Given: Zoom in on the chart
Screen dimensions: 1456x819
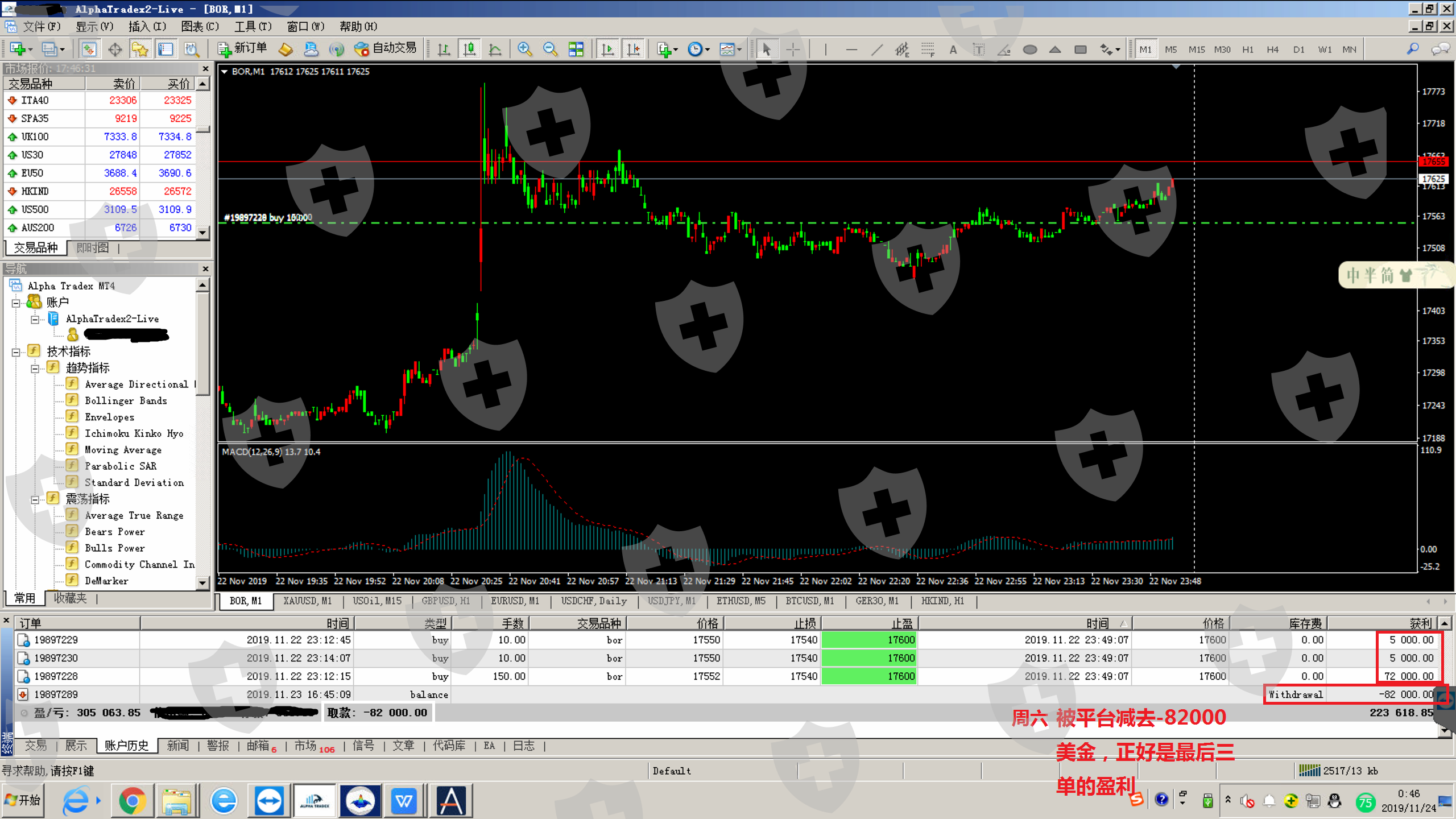Looking at the screenshot, I should tap(524, 49).
